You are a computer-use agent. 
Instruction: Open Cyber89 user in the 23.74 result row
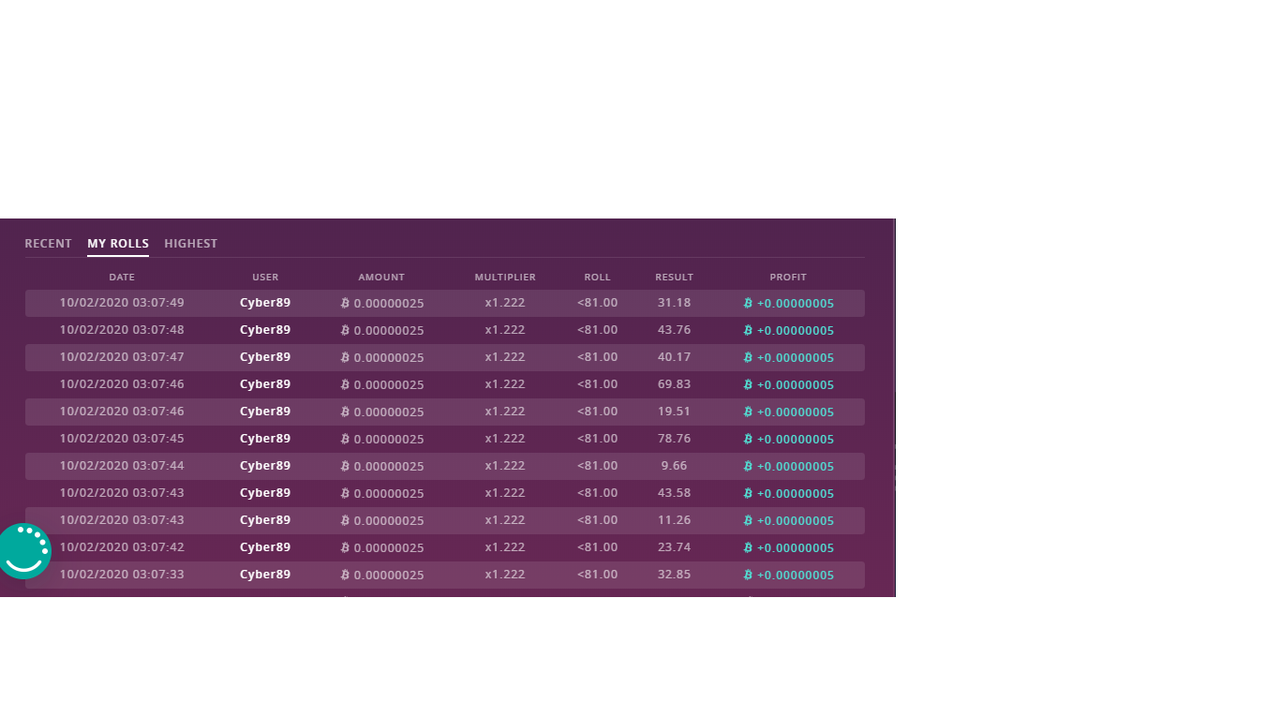tap(265, 547)
